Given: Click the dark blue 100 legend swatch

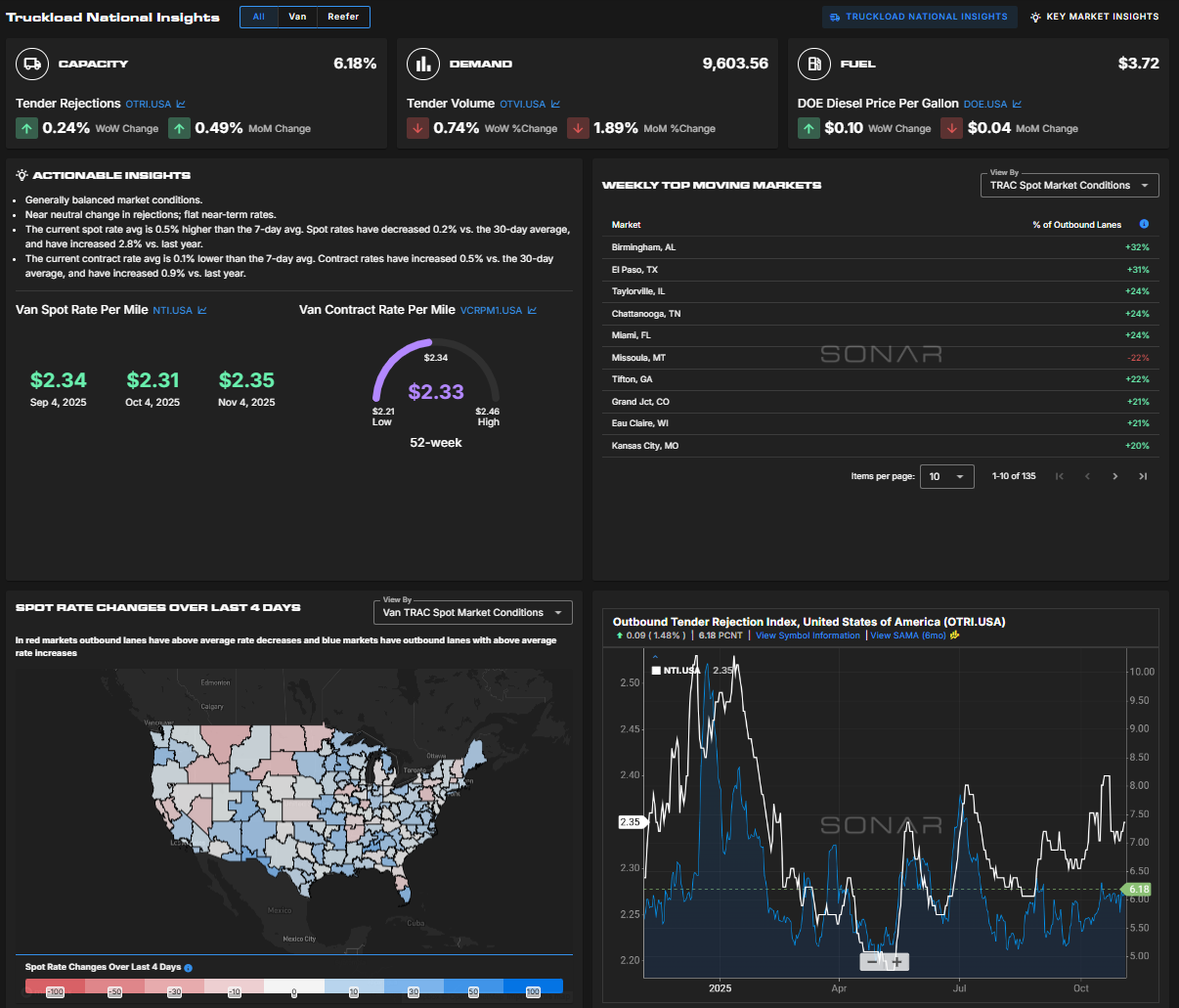Looking at the screenshot, I should click(533, 986).
